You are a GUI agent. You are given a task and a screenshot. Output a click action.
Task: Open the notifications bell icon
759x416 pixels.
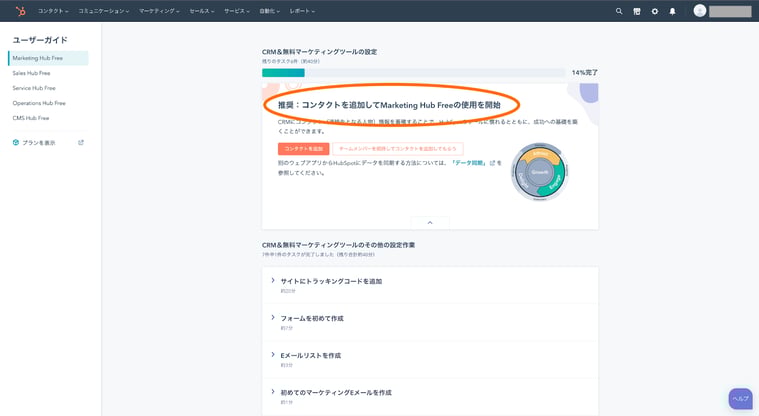672,11
